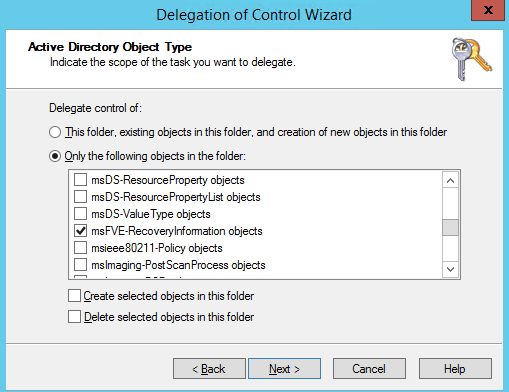509x392 pixels.
Task: Tick the msDS-ValueType objects checkbox
Action: pyautogui.click(x=80, y=214)
